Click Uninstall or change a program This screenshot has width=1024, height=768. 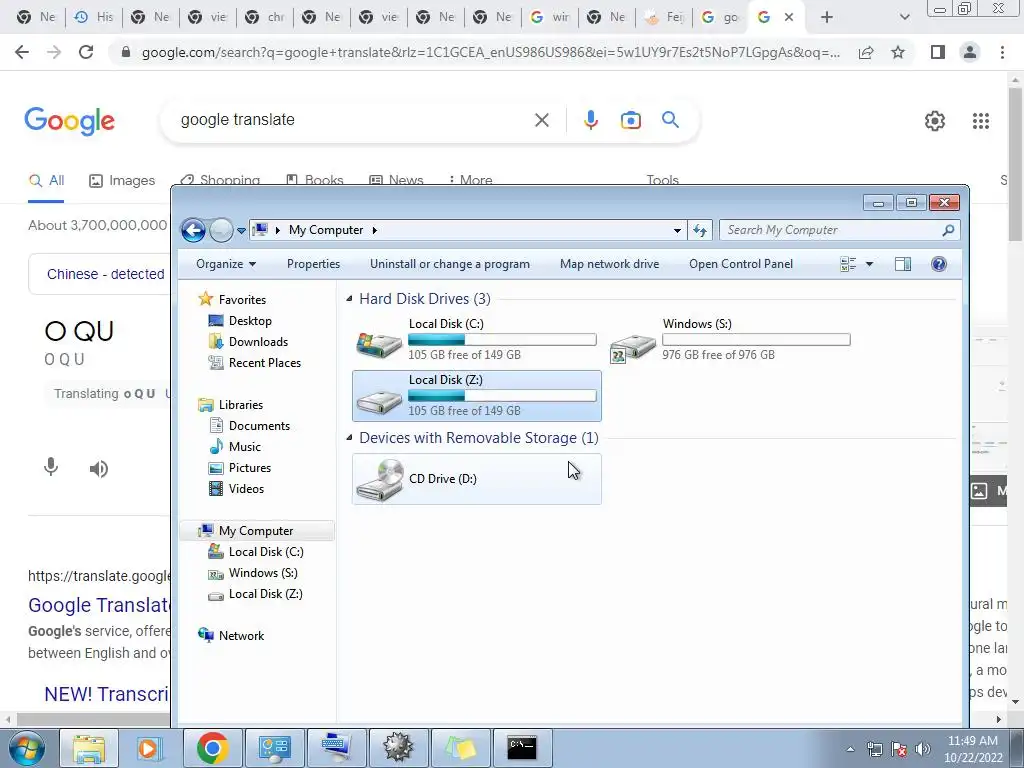(450, 264)
